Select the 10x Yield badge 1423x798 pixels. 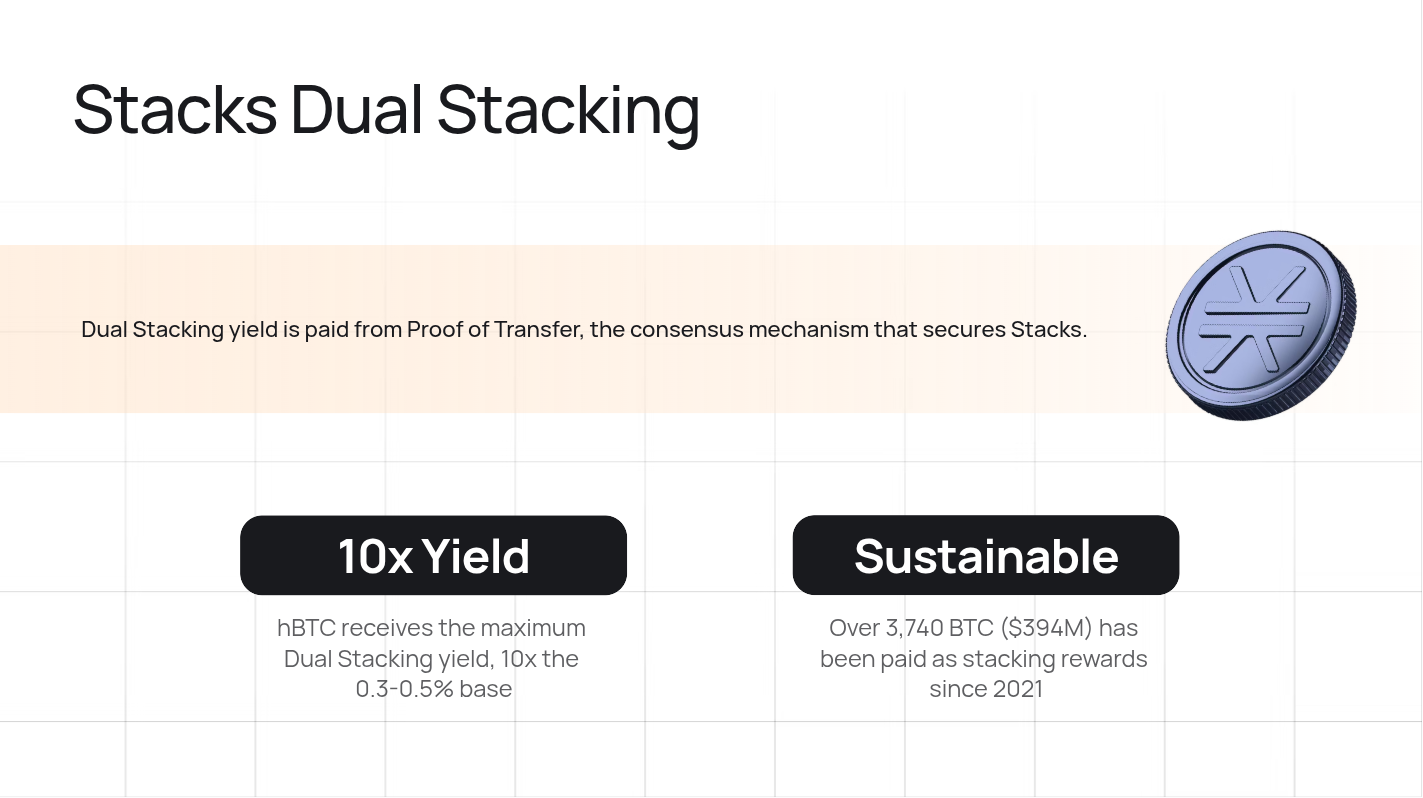coord(433,555)
